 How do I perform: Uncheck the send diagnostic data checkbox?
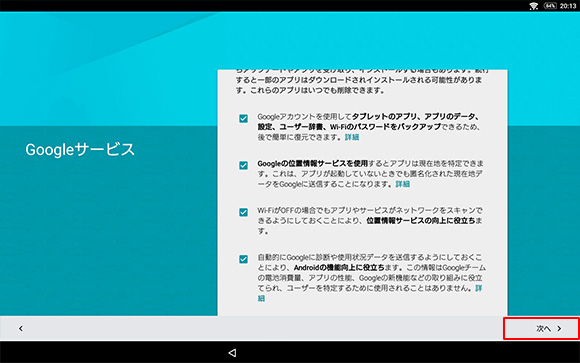click(x=243, y=259)
